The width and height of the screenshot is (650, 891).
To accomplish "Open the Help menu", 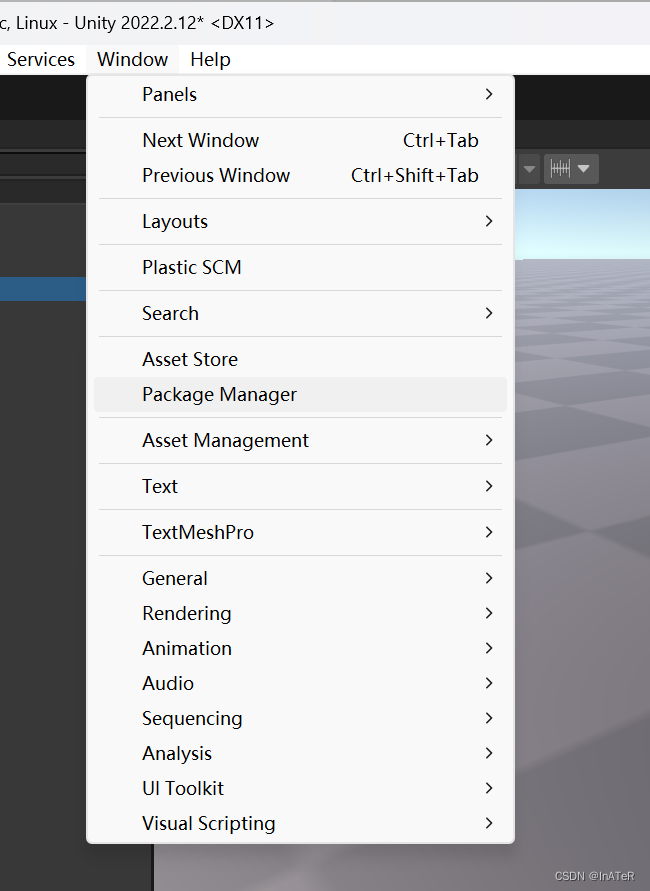I will click(x=210, y=59).
